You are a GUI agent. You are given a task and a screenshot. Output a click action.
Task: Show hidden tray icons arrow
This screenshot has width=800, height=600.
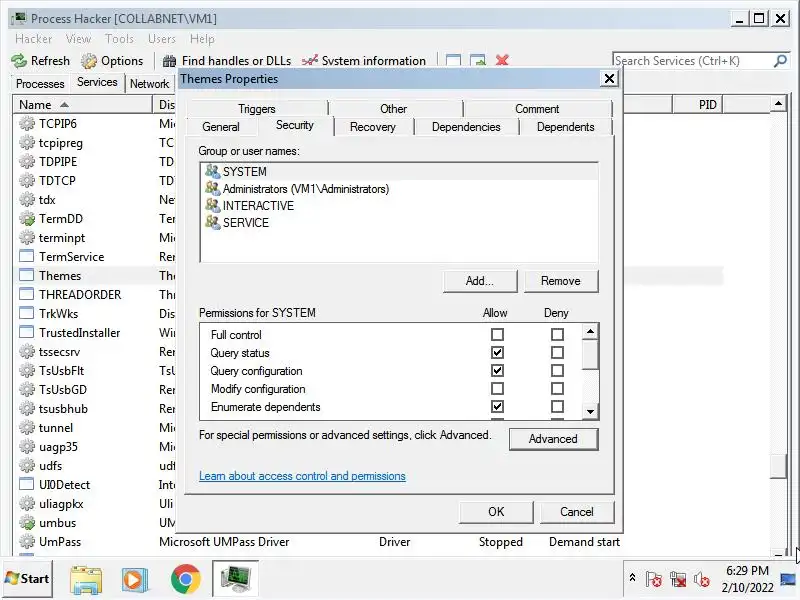click(x=632, y=578)
